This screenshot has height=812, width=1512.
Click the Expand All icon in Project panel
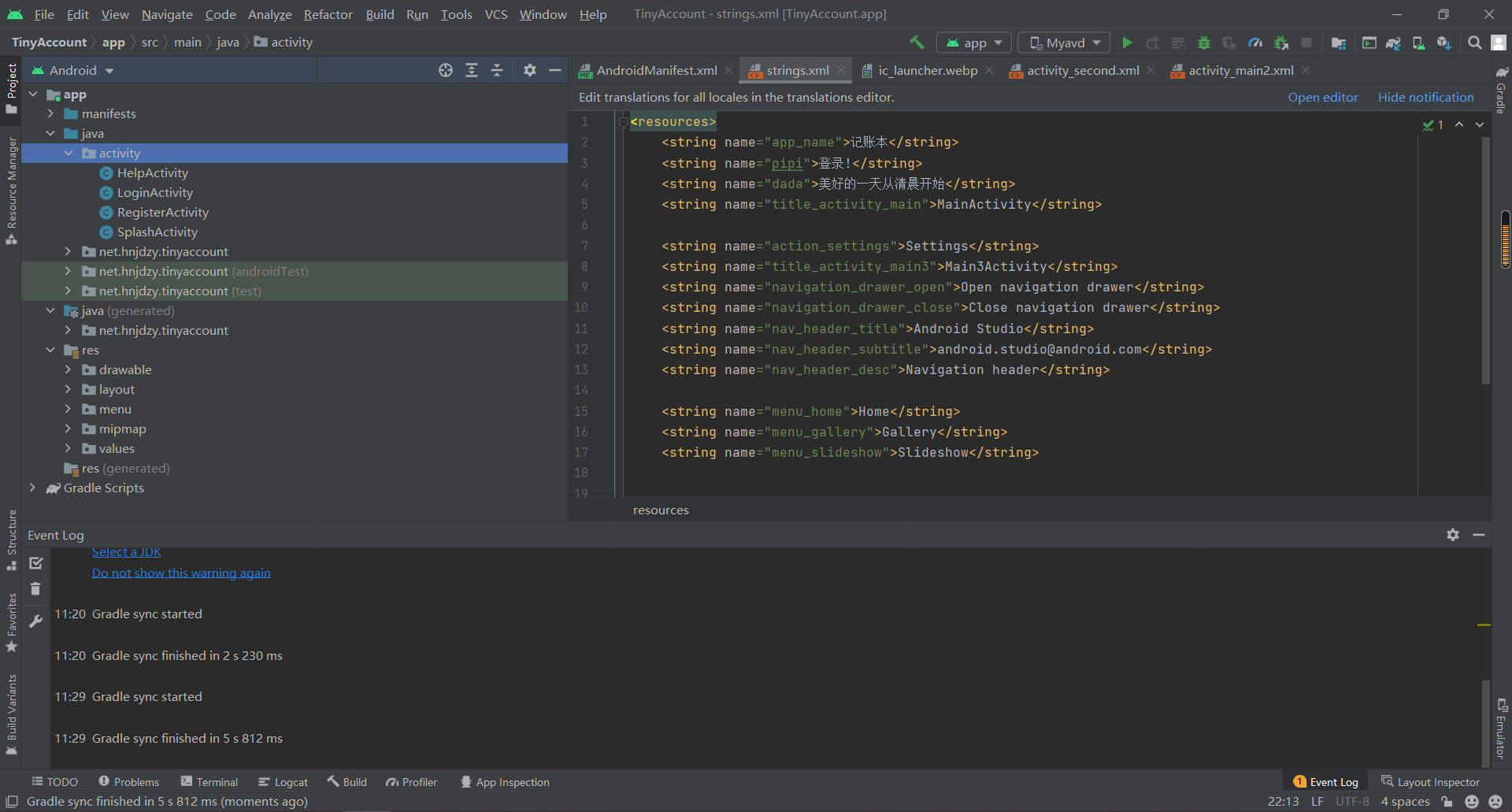[471, 70]
